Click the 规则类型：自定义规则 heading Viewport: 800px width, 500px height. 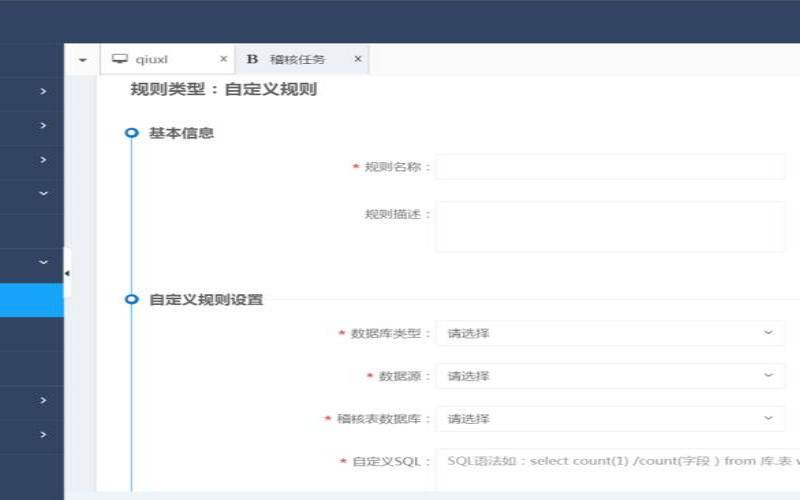(223, 89)
